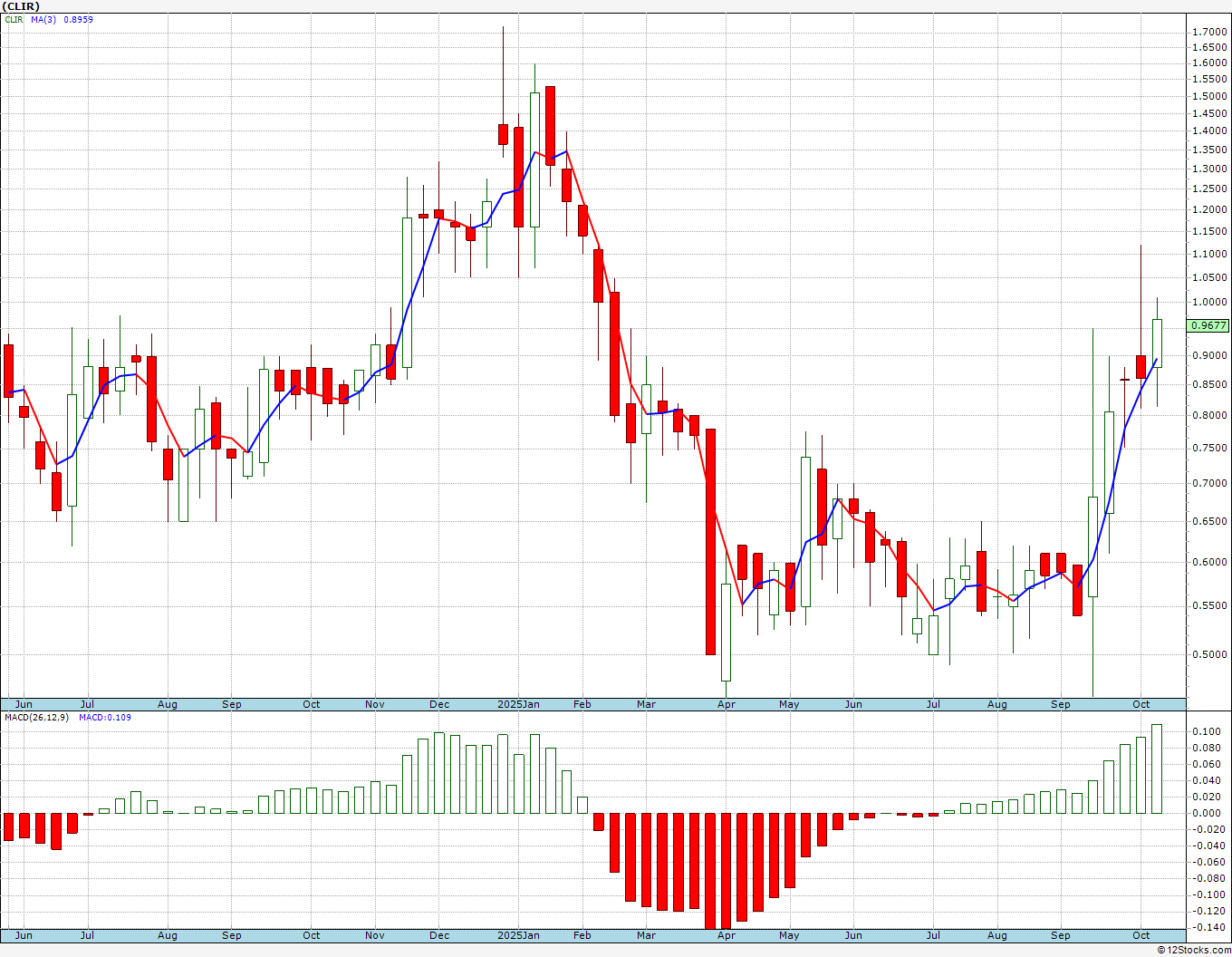The height and width of the screenshot is (957, 1232).
Task: Click the 0.8959 moving average value
Action: [x=78, y=20]
